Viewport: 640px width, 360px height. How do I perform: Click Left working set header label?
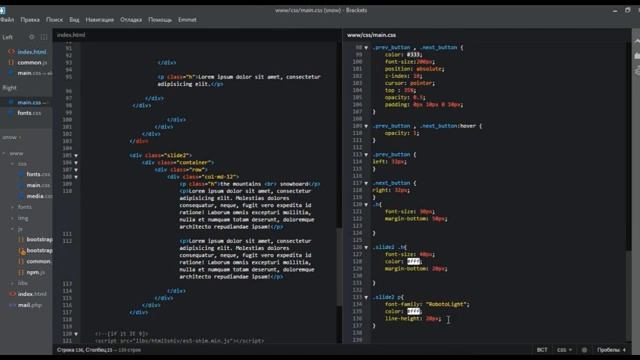click(x=8, y=37)
